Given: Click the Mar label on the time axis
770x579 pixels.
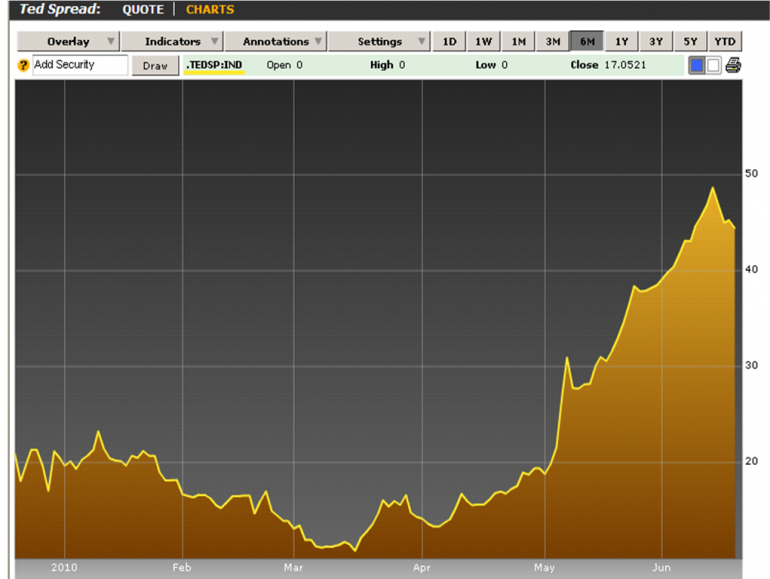Looking at the screenshot, I should [x=293, y=567].
